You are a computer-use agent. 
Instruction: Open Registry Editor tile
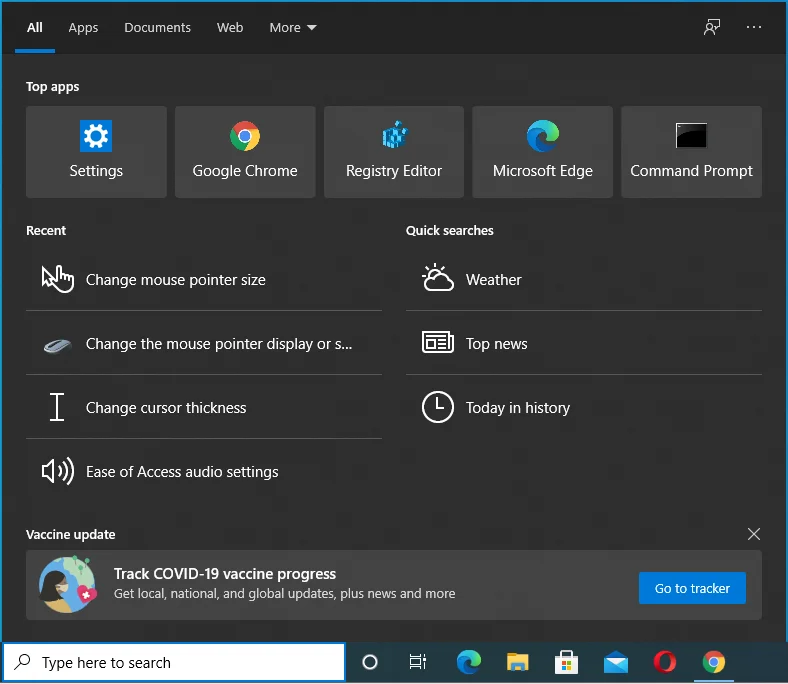click(394, 151)
